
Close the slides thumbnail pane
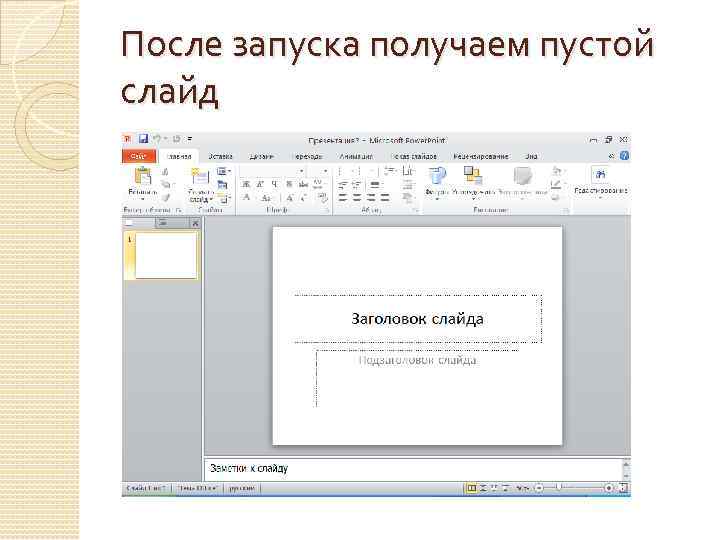(x=195, y=224)
